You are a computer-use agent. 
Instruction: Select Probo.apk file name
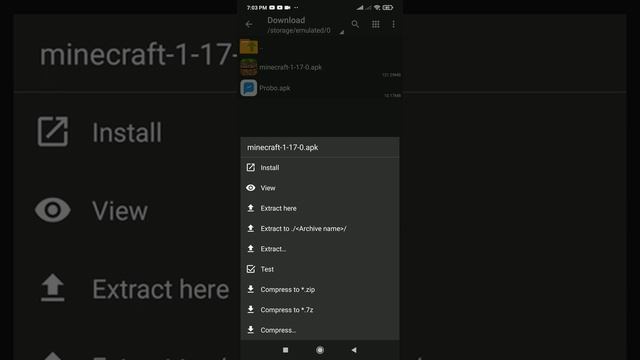pyautogui.click(x=275, y=88)
